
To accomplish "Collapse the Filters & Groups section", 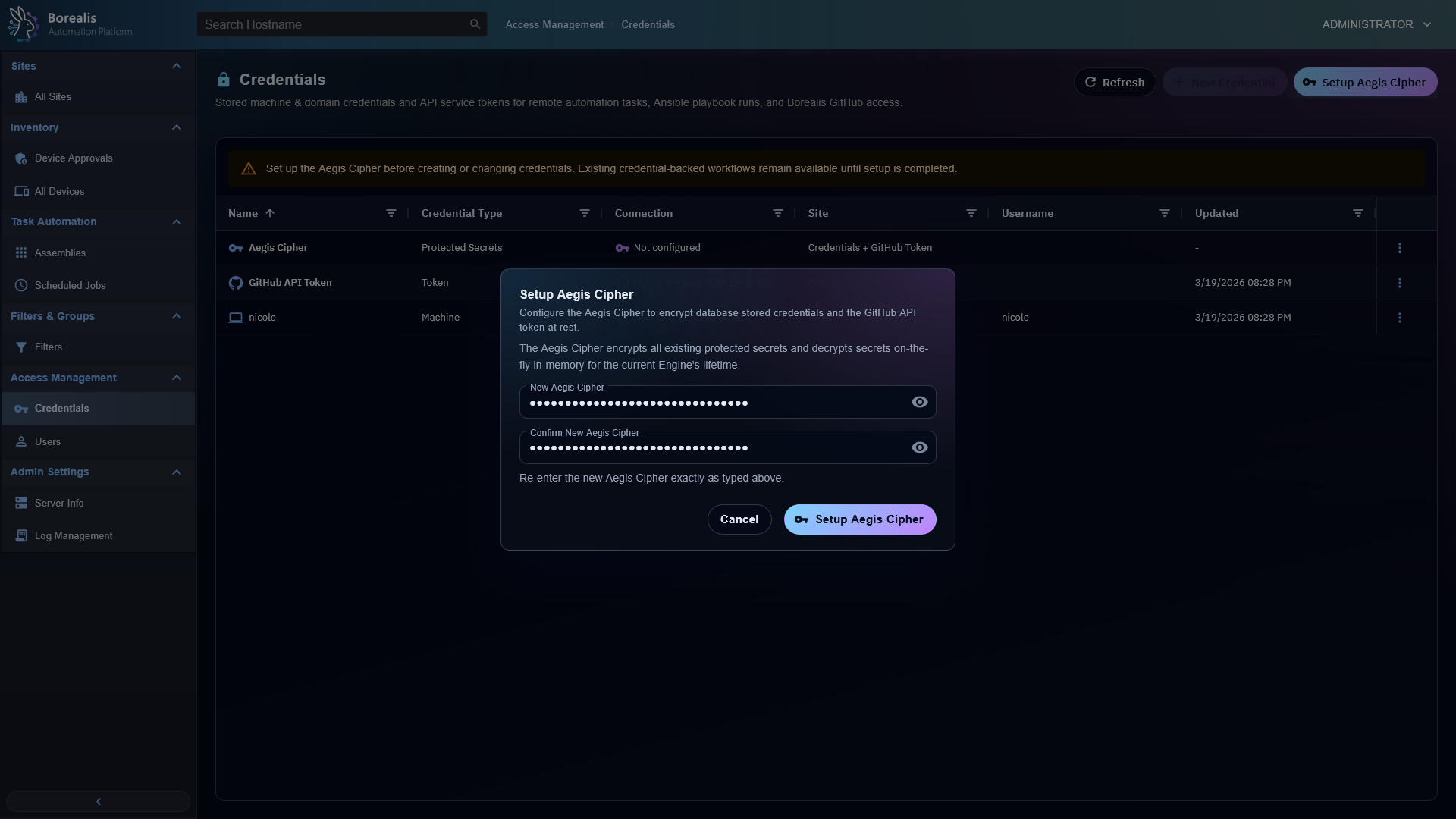I will click(x=177, y=316).
